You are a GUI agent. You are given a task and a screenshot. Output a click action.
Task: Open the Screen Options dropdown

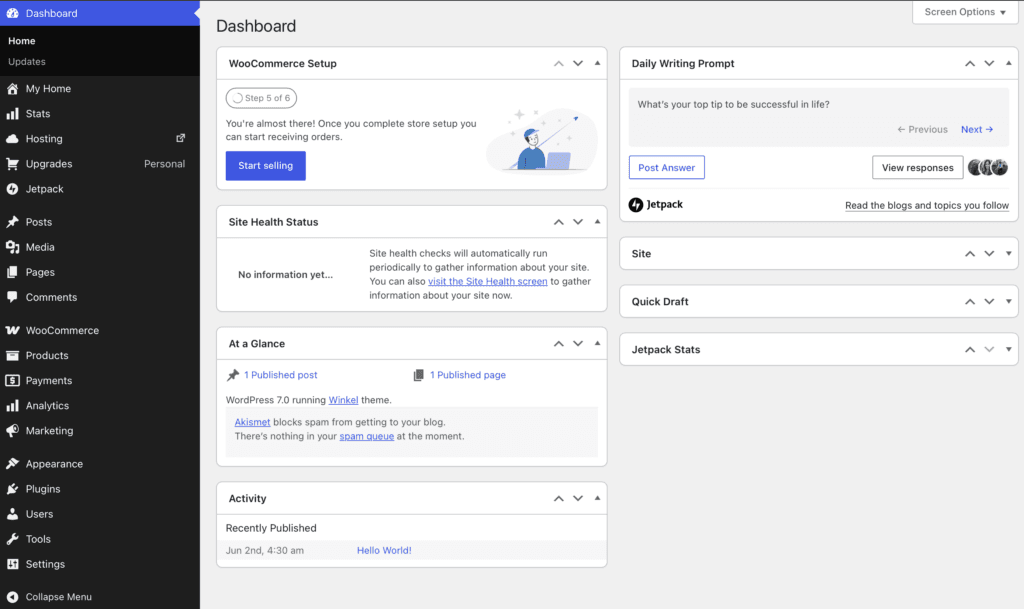pyautogui.click(x=965, y=12)
